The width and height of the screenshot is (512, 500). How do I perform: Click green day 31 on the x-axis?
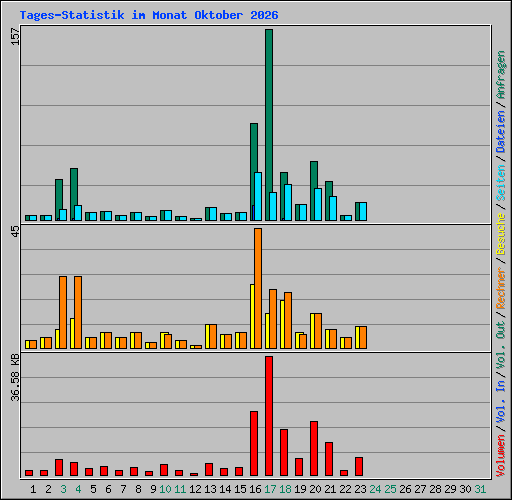tap(480, 489)
